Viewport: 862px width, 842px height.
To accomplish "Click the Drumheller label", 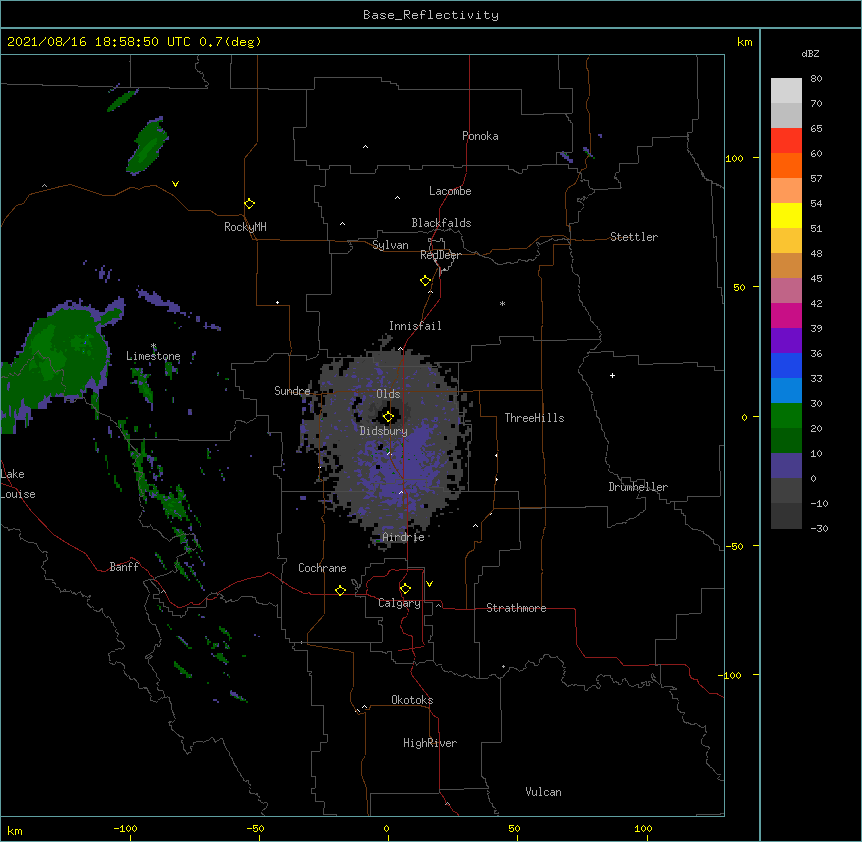I will [x=638, y=487].
